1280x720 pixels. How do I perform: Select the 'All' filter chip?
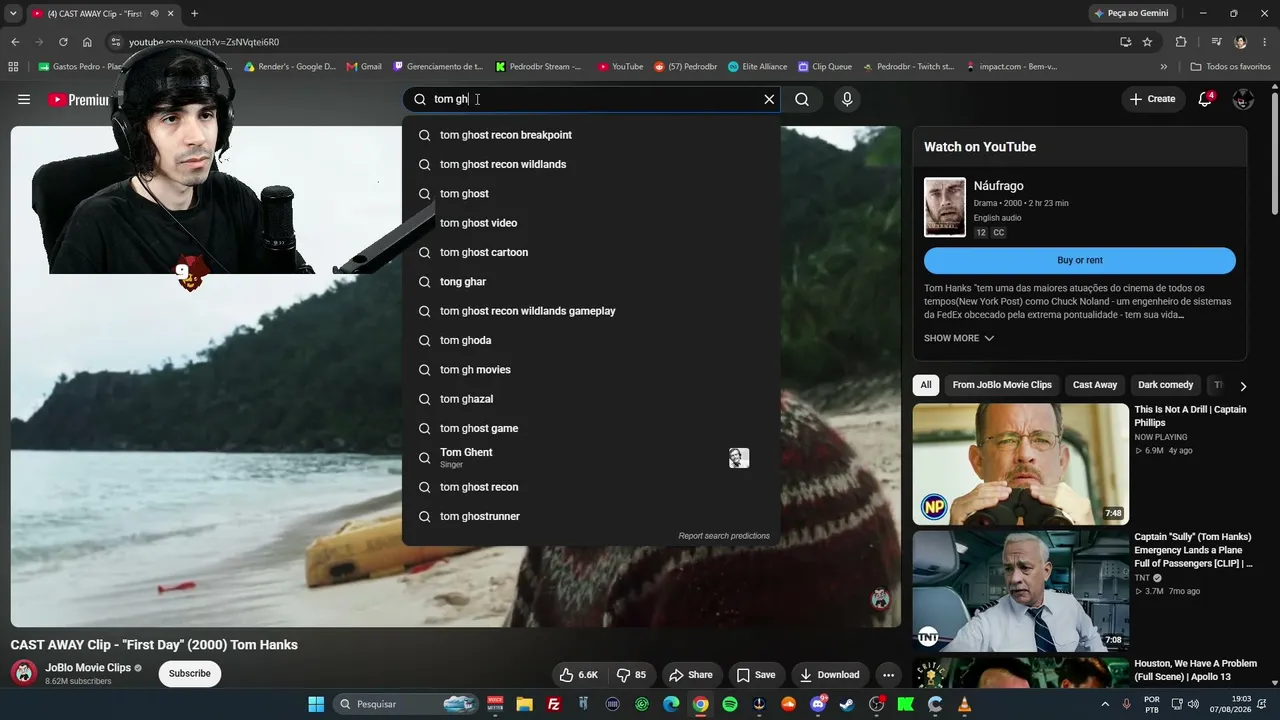click(x=926, y=385)
